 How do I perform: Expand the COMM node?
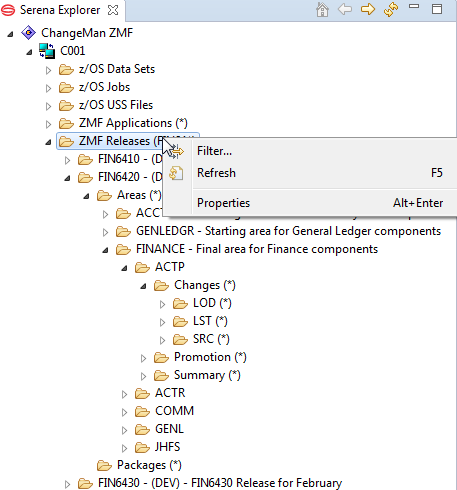point(124,412)
